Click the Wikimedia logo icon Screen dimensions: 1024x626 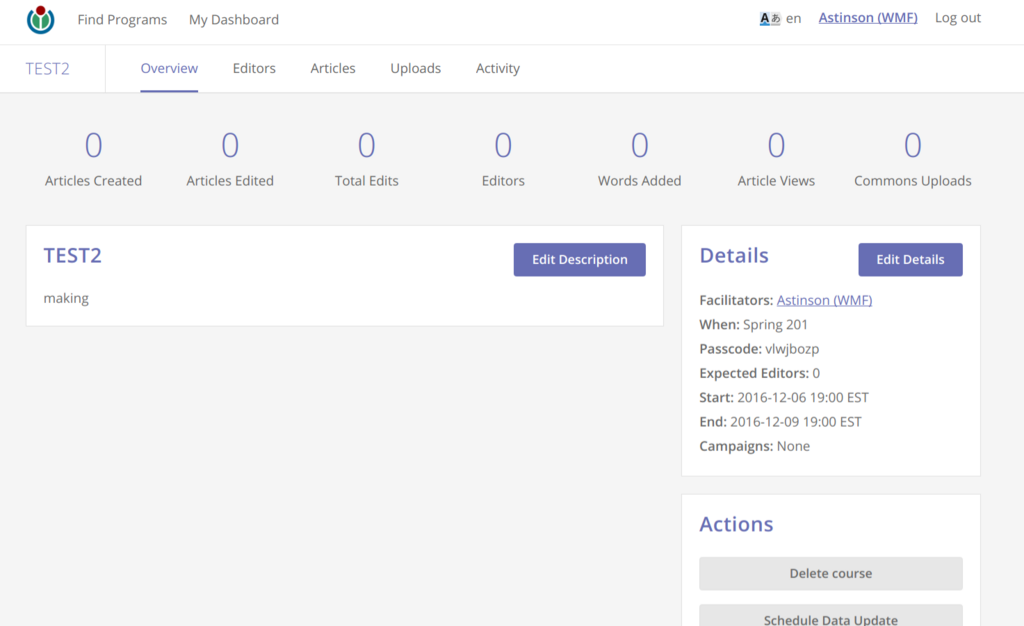40,20
